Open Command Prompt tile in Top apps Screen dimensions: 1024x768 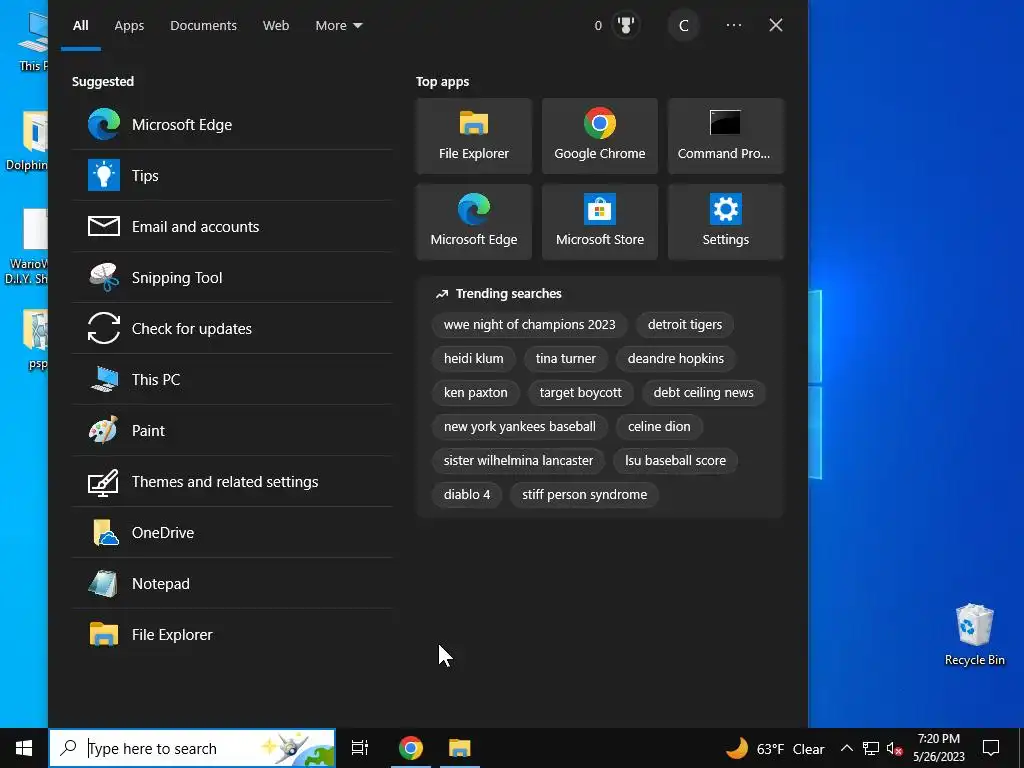pos(726,136)
